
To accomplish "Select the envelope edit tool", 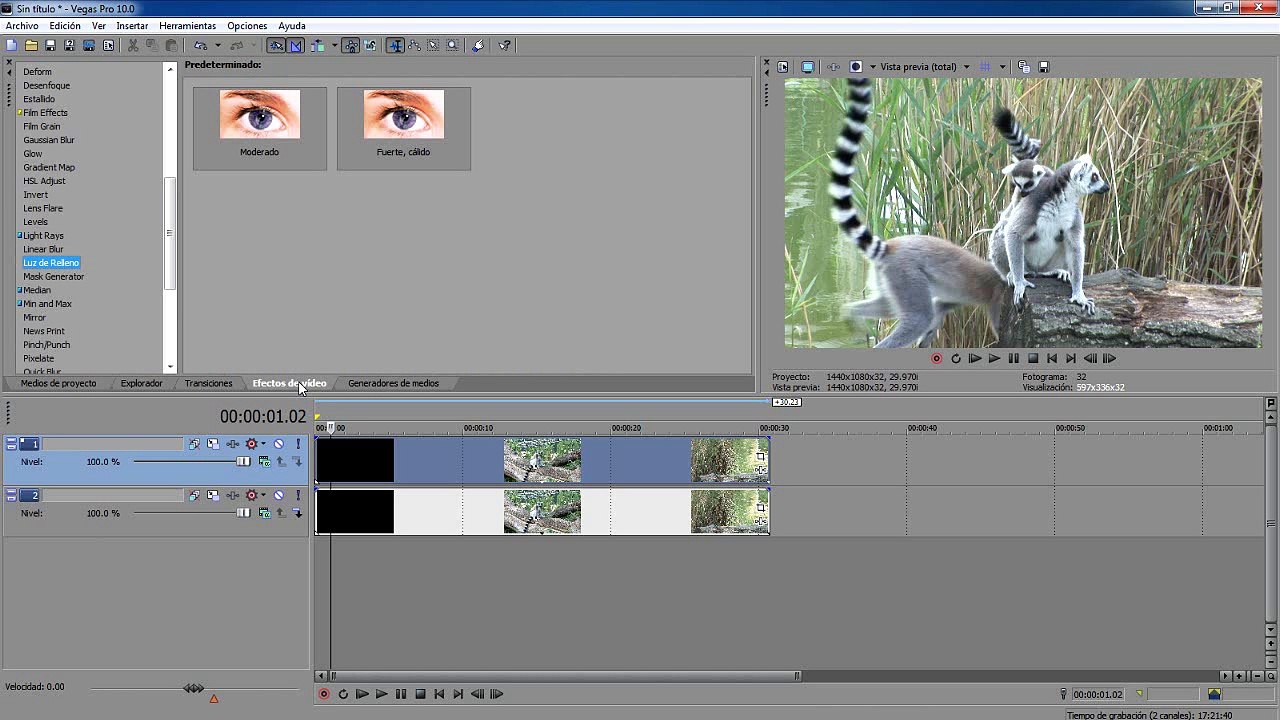I will [x=414, y=45].
